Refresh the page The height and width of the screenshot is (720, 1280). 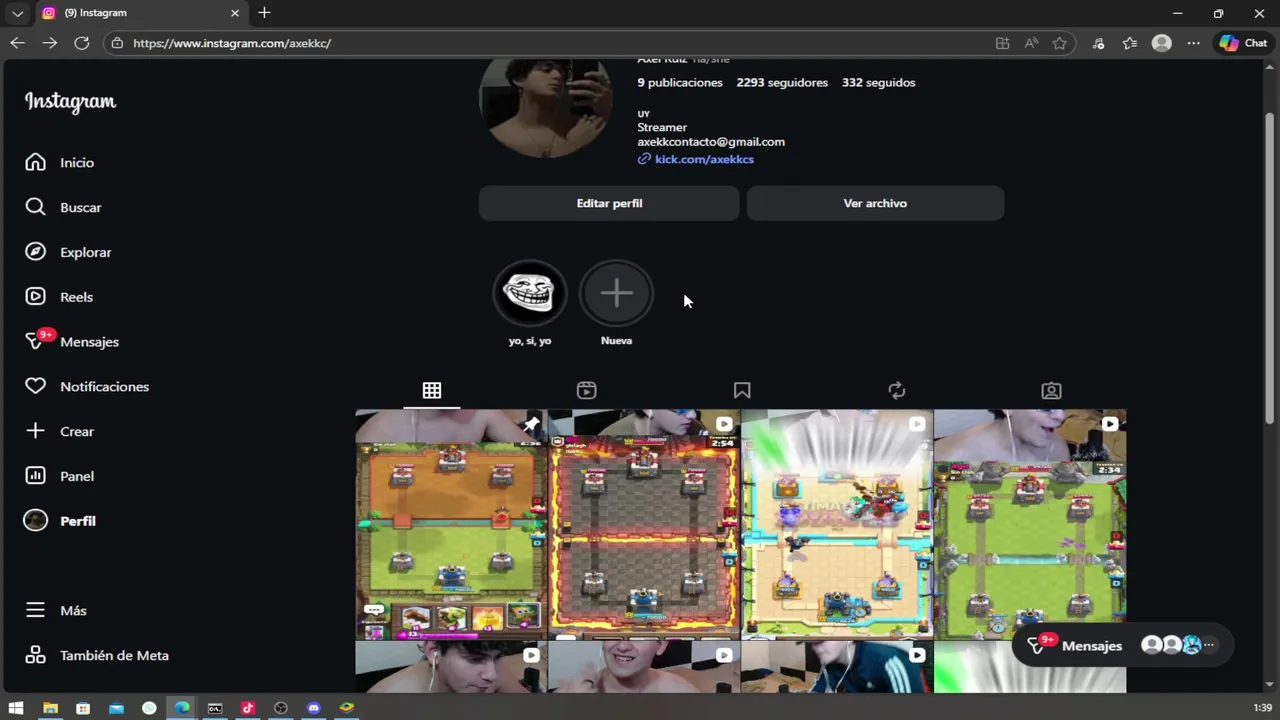(82, 43)
